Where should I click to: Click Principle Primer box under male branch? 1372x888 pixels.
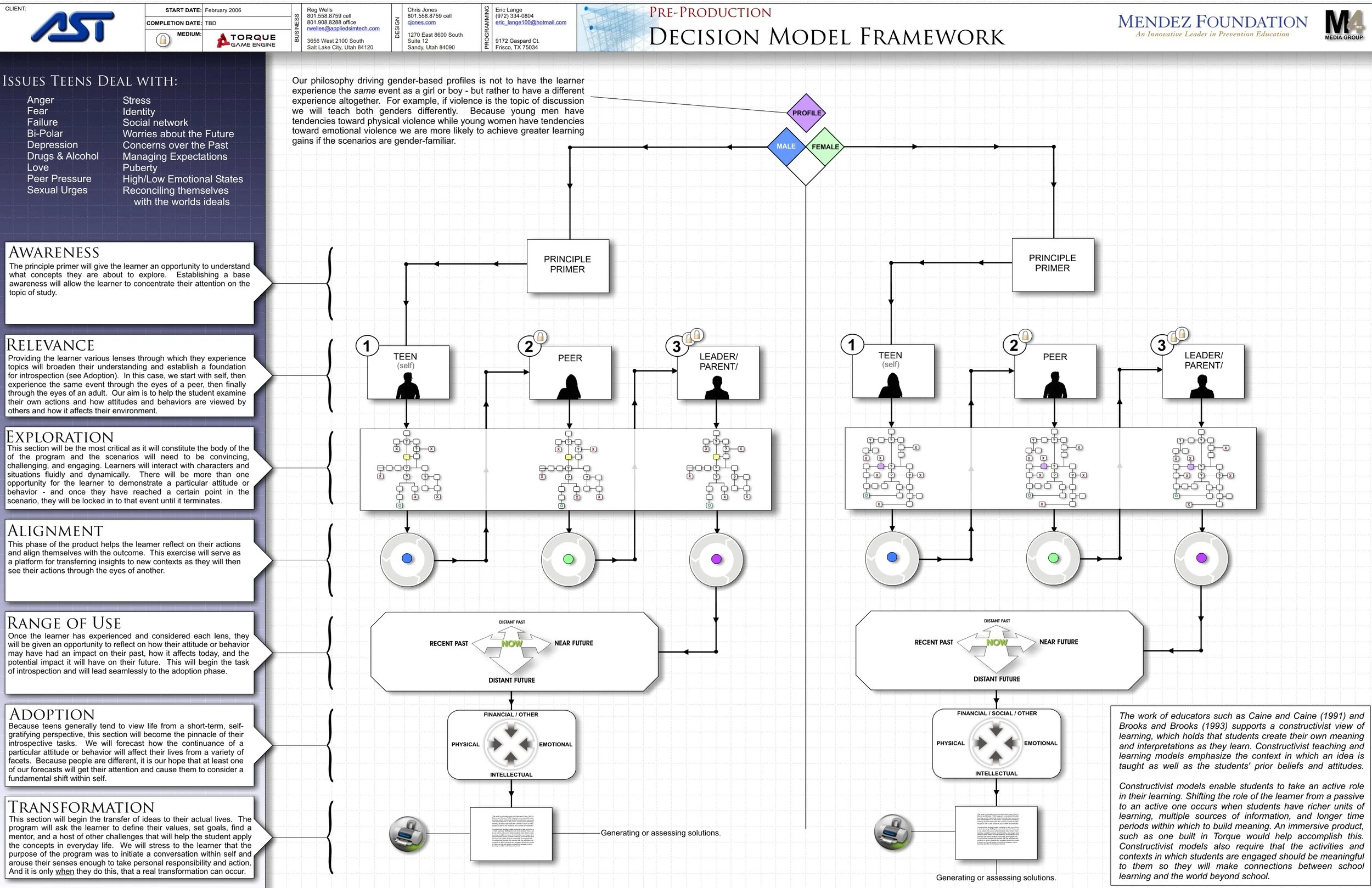tap(567, 265)
